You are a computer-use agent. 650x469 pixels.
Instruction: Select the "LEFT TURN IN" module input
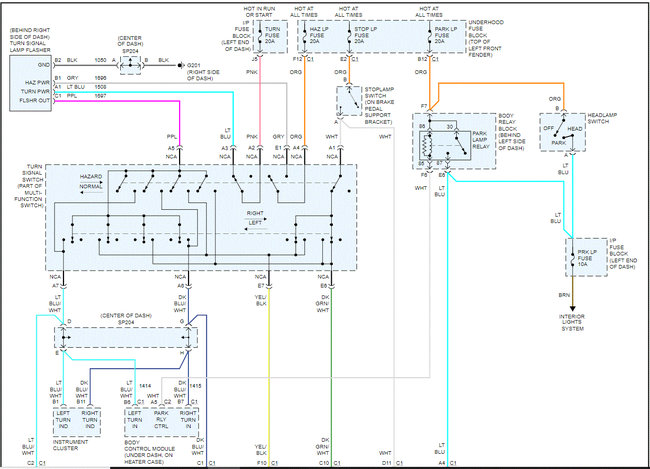point(134,420)
